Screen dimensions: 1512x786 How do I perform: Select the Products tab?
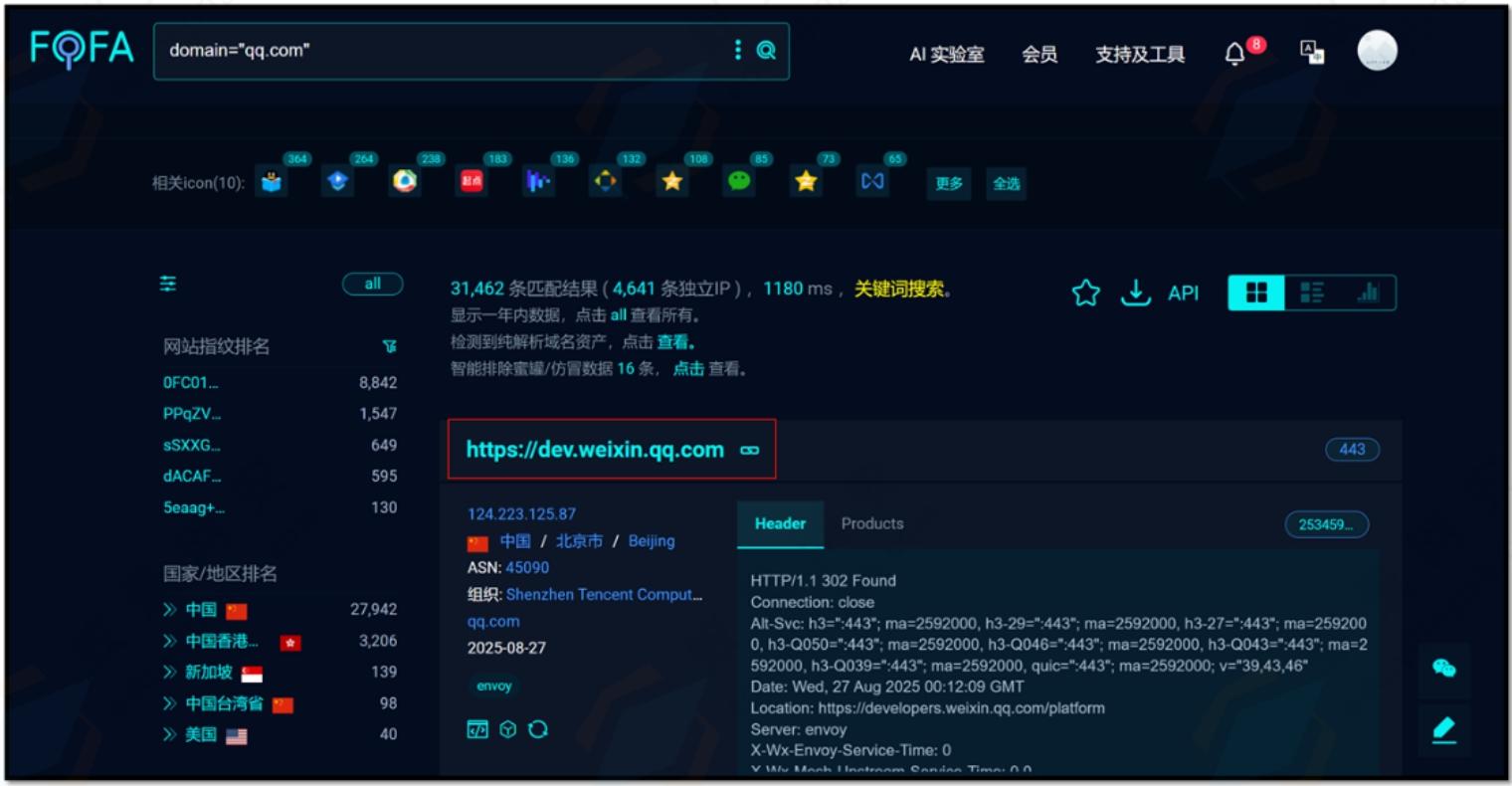[872, 523]
